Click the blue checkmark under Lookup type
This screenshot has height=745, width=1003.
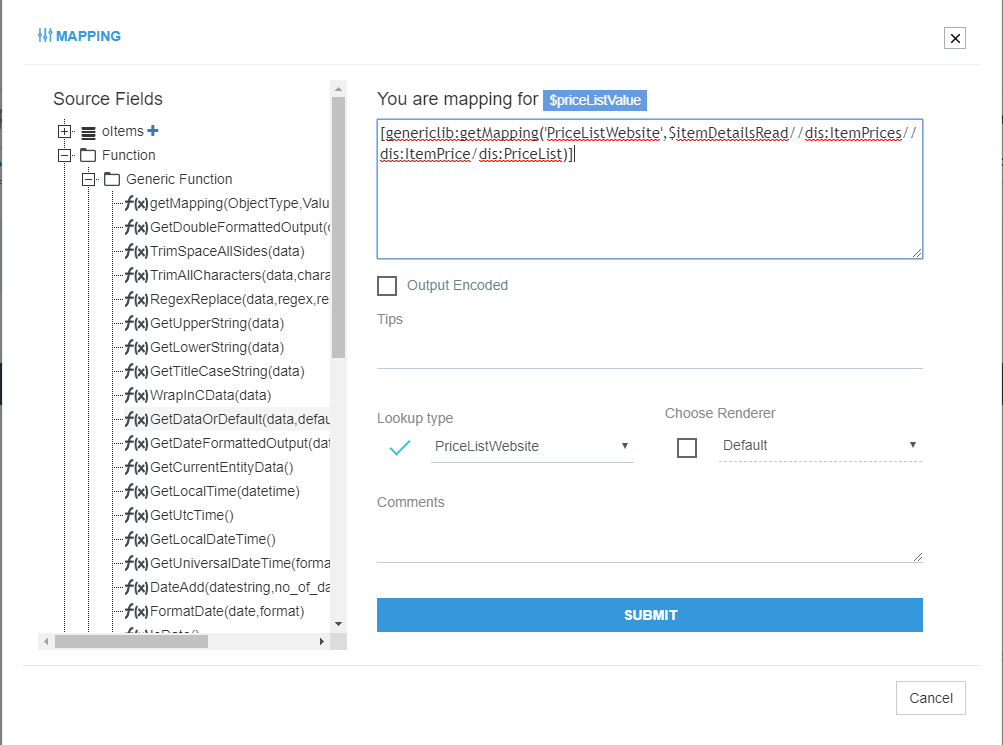(399, 447)
